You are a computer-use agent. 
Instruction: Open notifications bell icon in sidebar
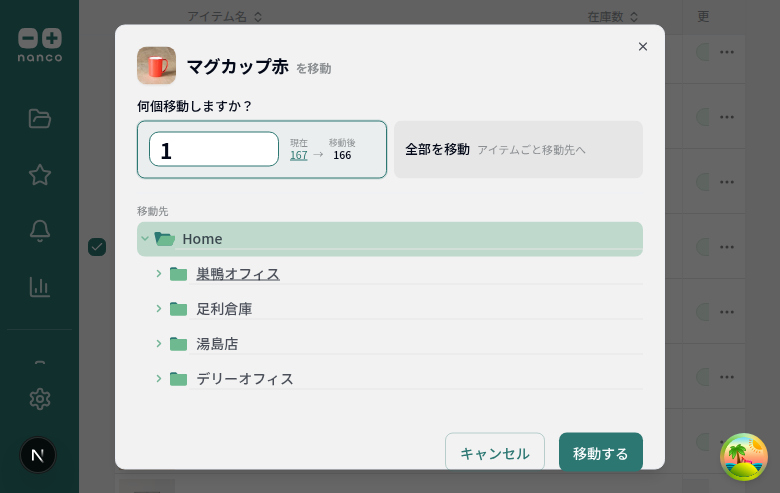point(40,231)
